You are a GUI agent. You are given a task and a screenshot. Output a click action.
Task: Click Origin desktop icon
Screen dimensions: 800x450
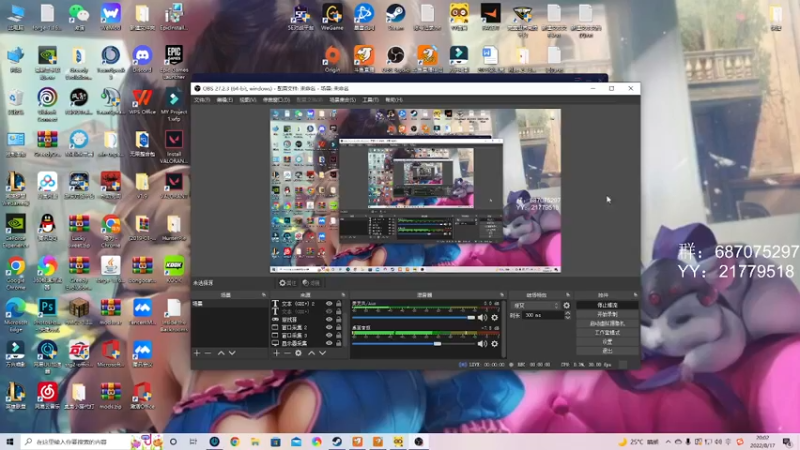[332, 59]
